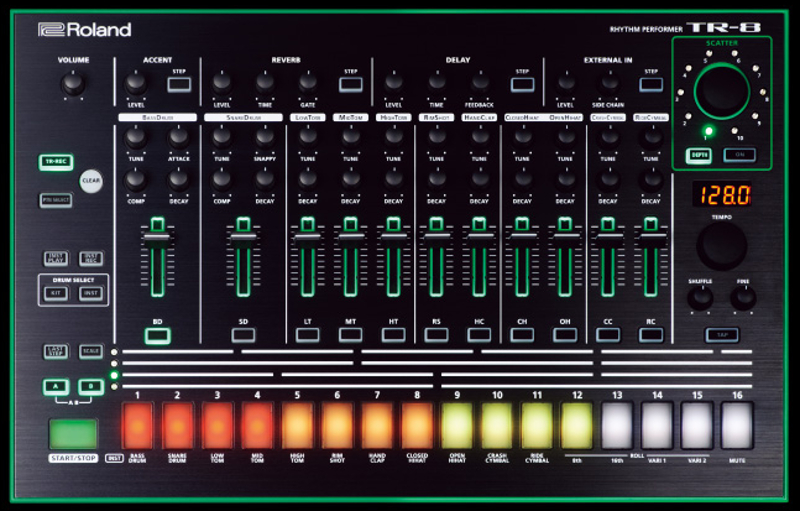This screenshot has height=511, width=800.
Task: Tap step pad 10 Crash Cymbal
Action: (x=497, y=425)
